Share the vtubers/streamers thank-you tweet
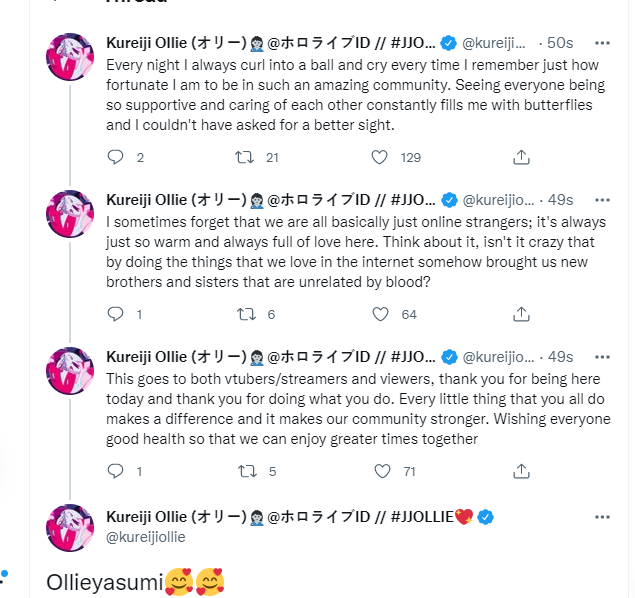 pos(521,471)
